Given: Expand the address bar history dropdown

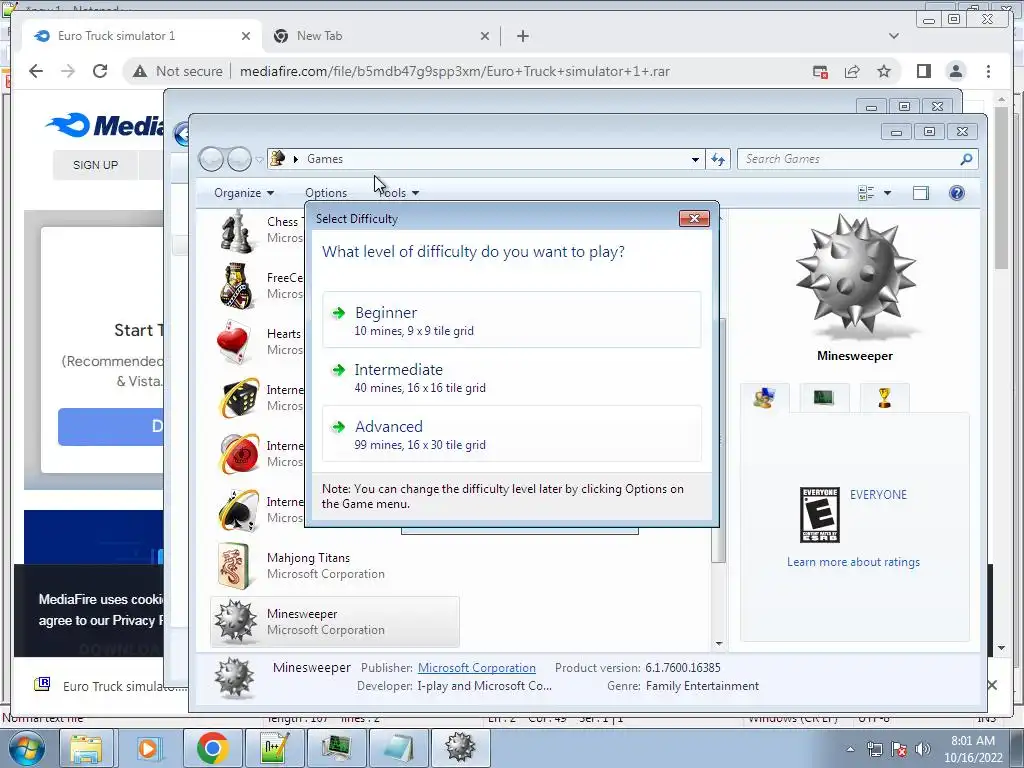Looking at the screenshot, I should pos(695,159).
